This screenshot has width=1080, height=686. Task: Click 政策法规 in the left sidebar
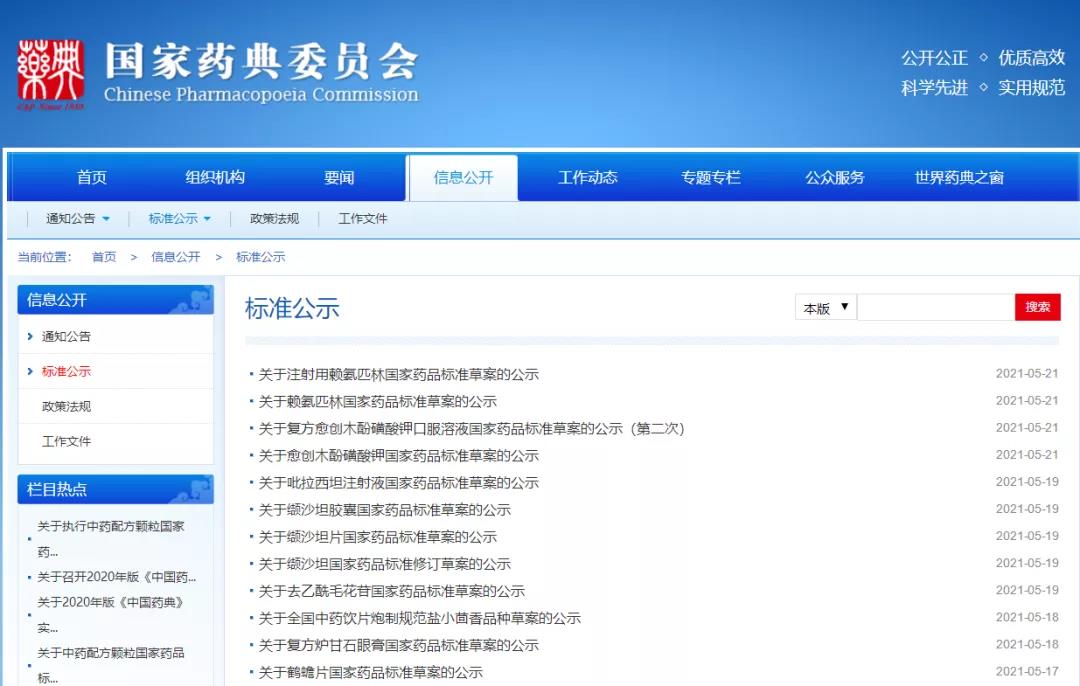(66, 406)
